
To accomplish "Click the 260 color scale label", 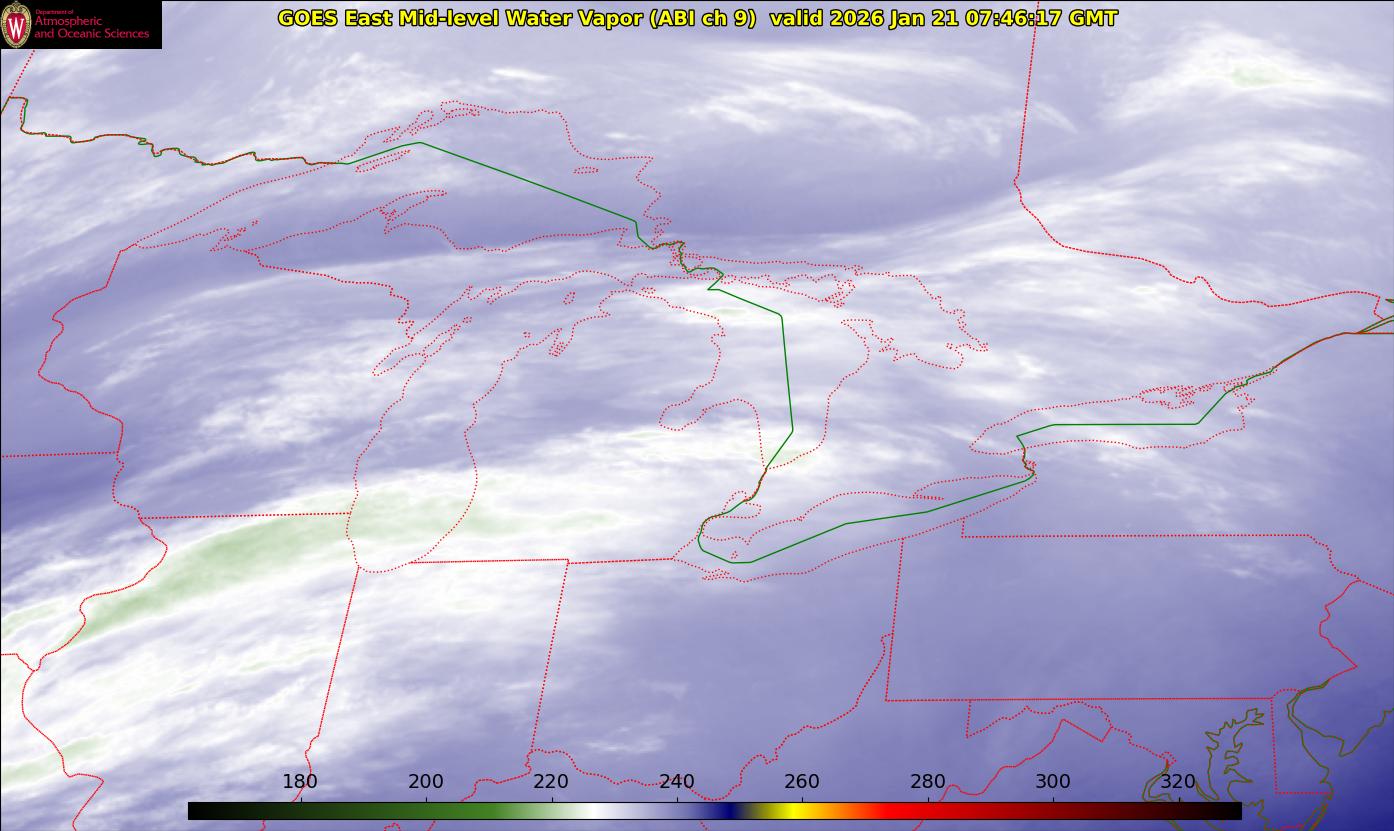I will [x=802, y=781].
